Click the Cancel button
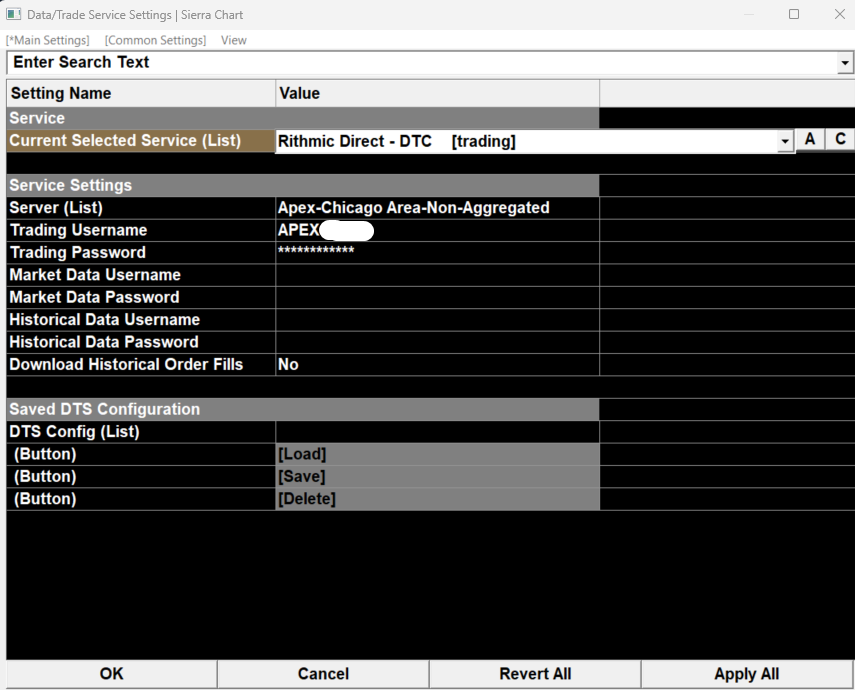The width and height of the screenshot is (855, 690). click(x=323, y=674)
